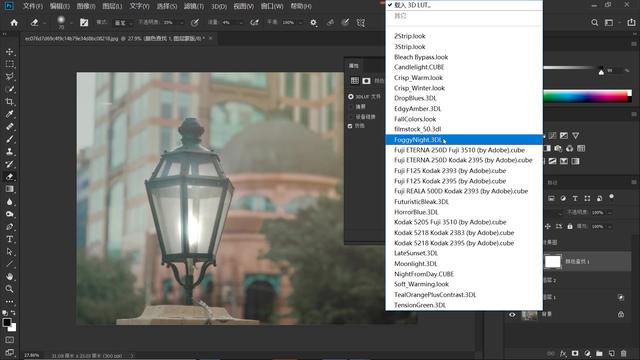This screenshot has height=360, width=640.
Task: Toggle lock all on layers panel
Action: 570,226
